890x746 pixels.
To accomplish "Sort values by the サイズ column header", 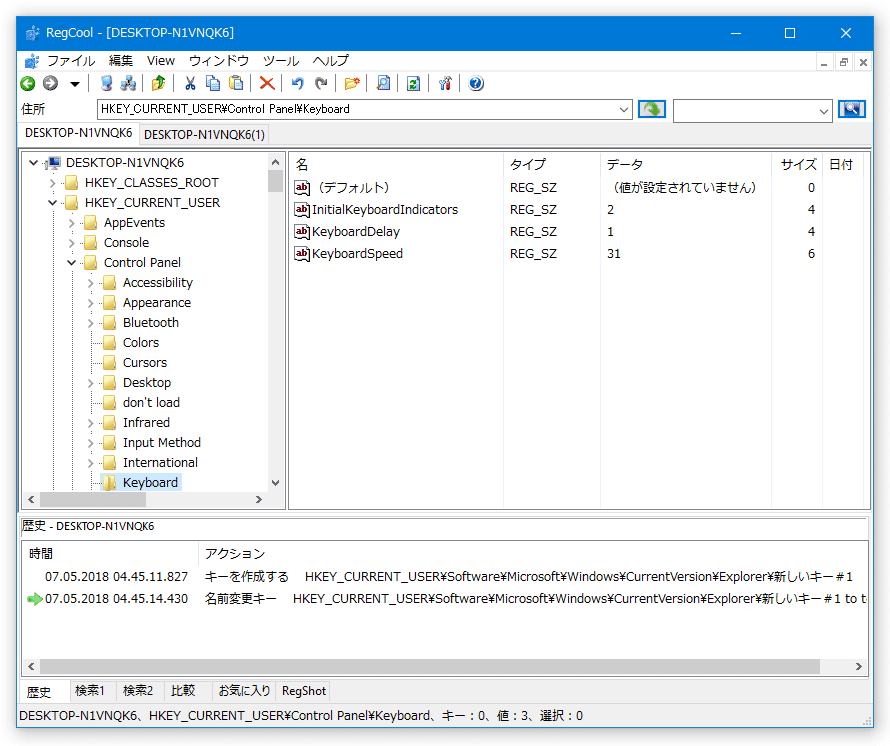I will (x=797, y=165).
